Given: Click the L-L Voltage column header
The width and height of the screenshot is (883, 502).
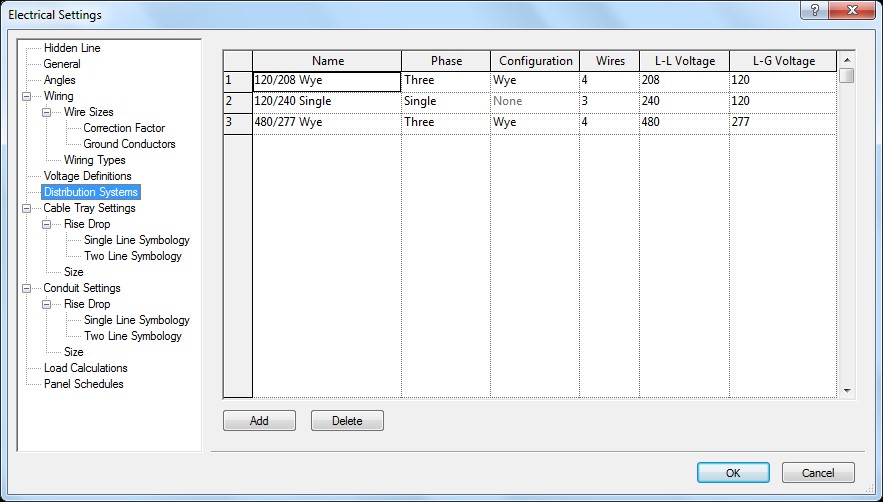Looking at the screenshot, I should (684, 61).
